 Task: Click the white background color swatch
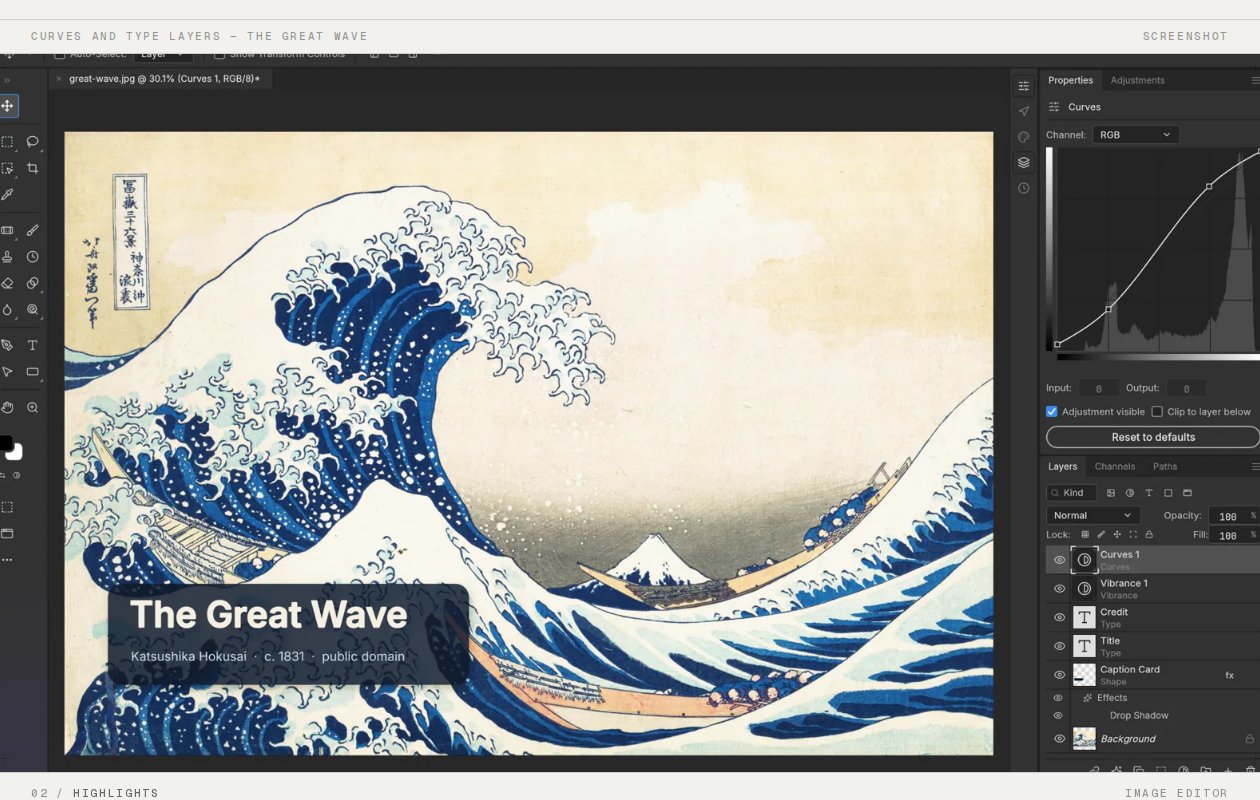click(x=14, y=452)
